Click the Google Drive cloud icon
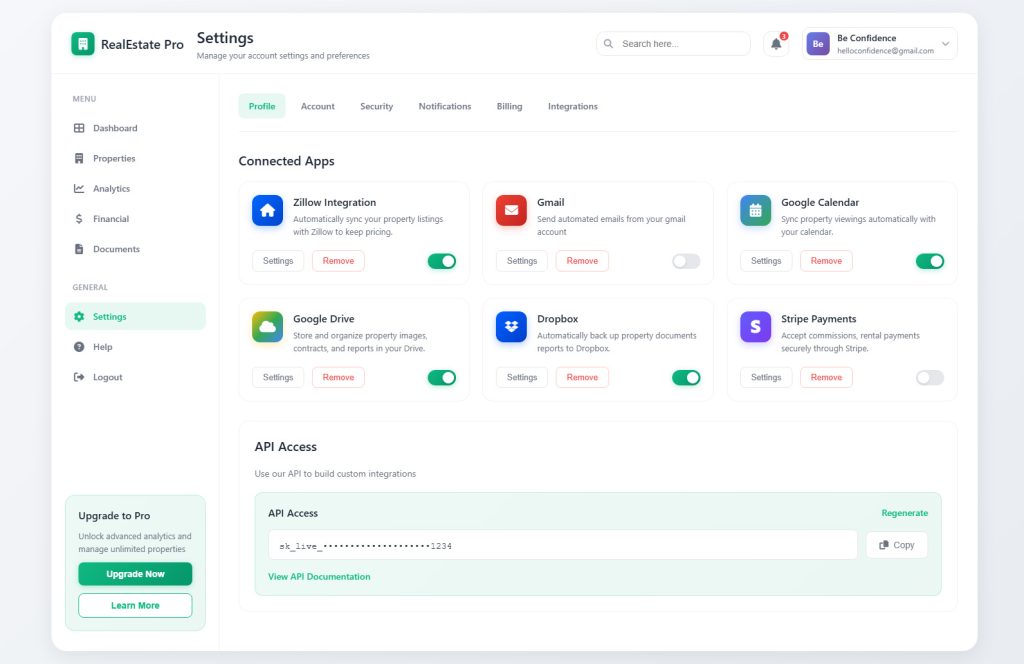The image size is (1024, 664). click(x=268, y=326)
